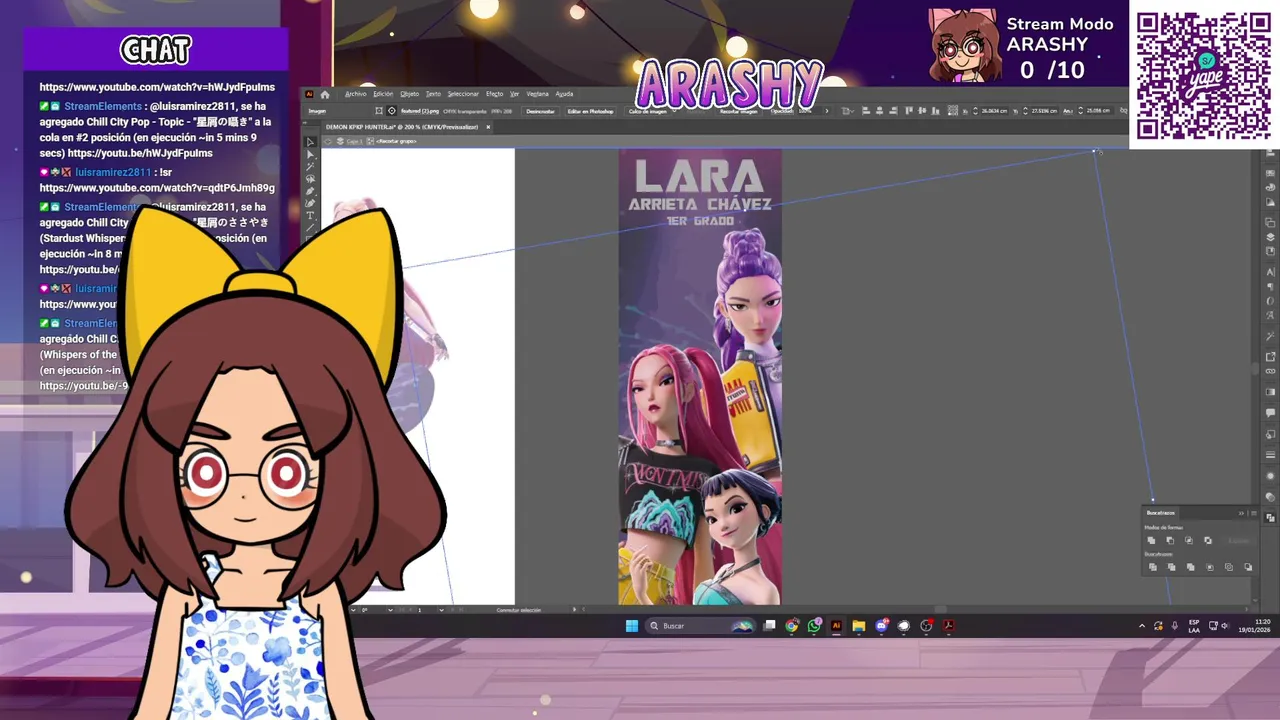Open Discord from the taskbar
1280x720 pixels.
click(882, 626)
